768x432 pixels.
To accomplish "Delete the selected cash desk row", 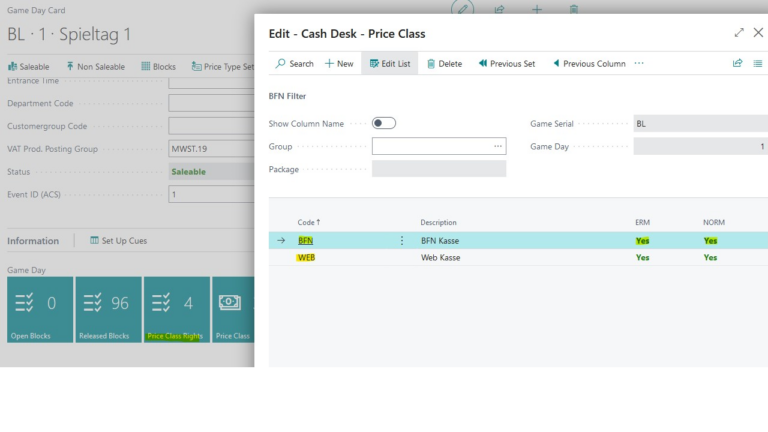I will click(x=444, y=64).
